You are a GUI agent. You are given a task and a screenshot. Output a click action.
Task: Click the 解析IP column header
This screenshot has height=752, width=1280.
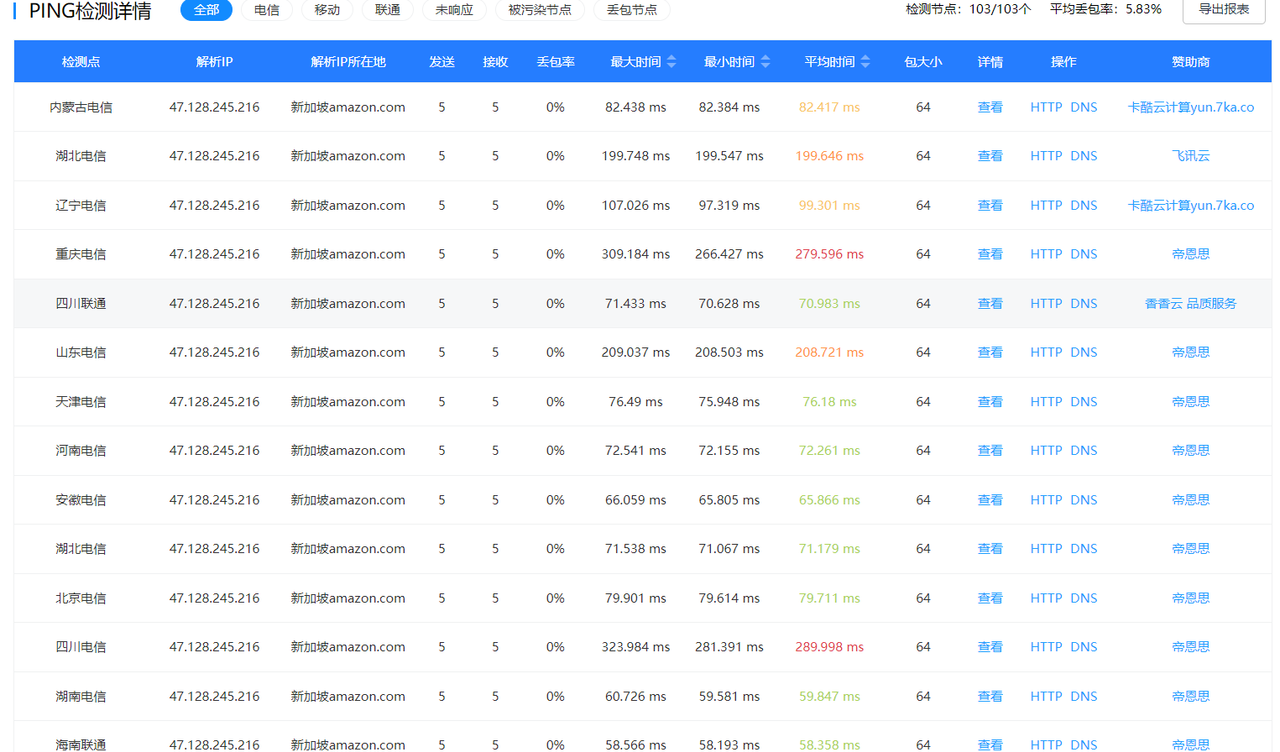click(214, 62)
